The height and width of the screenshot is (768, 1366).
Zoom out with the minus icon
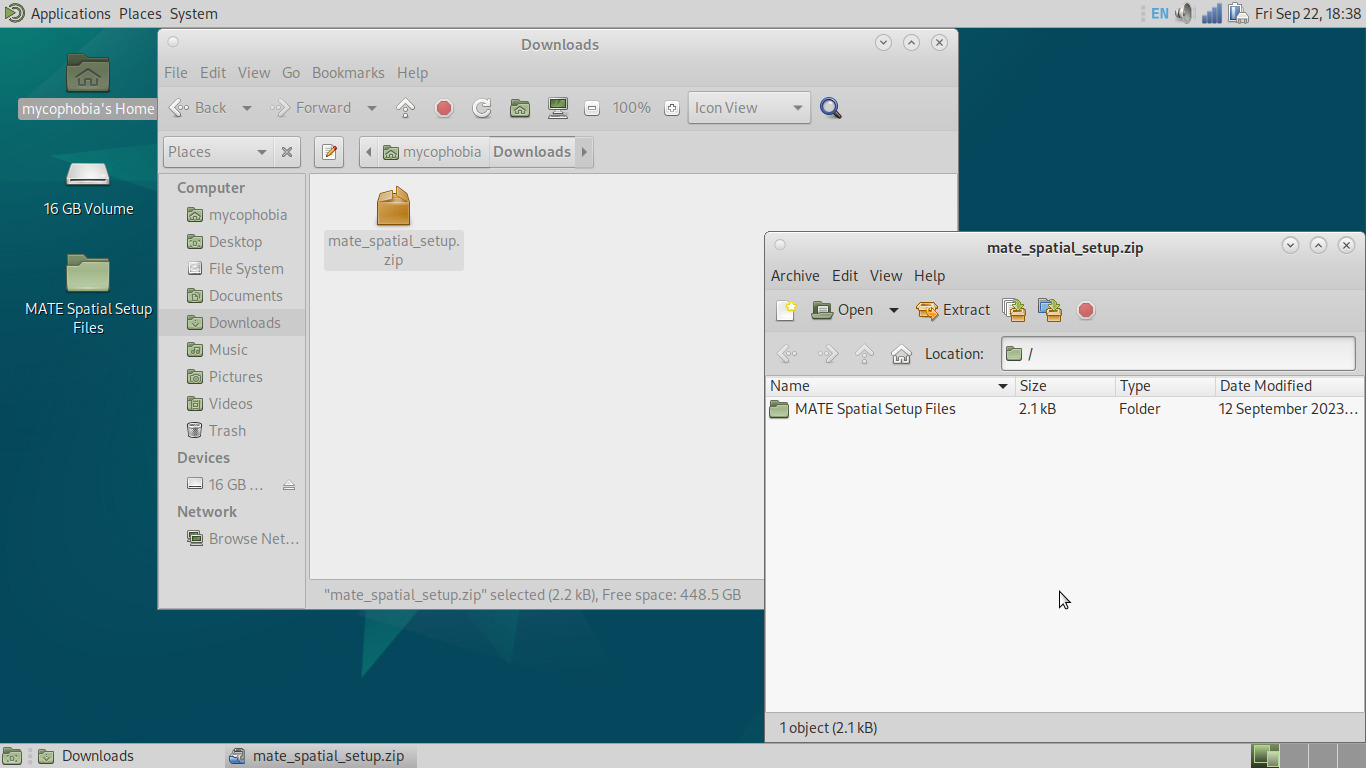pyautogui.click(x=592, y=108)
